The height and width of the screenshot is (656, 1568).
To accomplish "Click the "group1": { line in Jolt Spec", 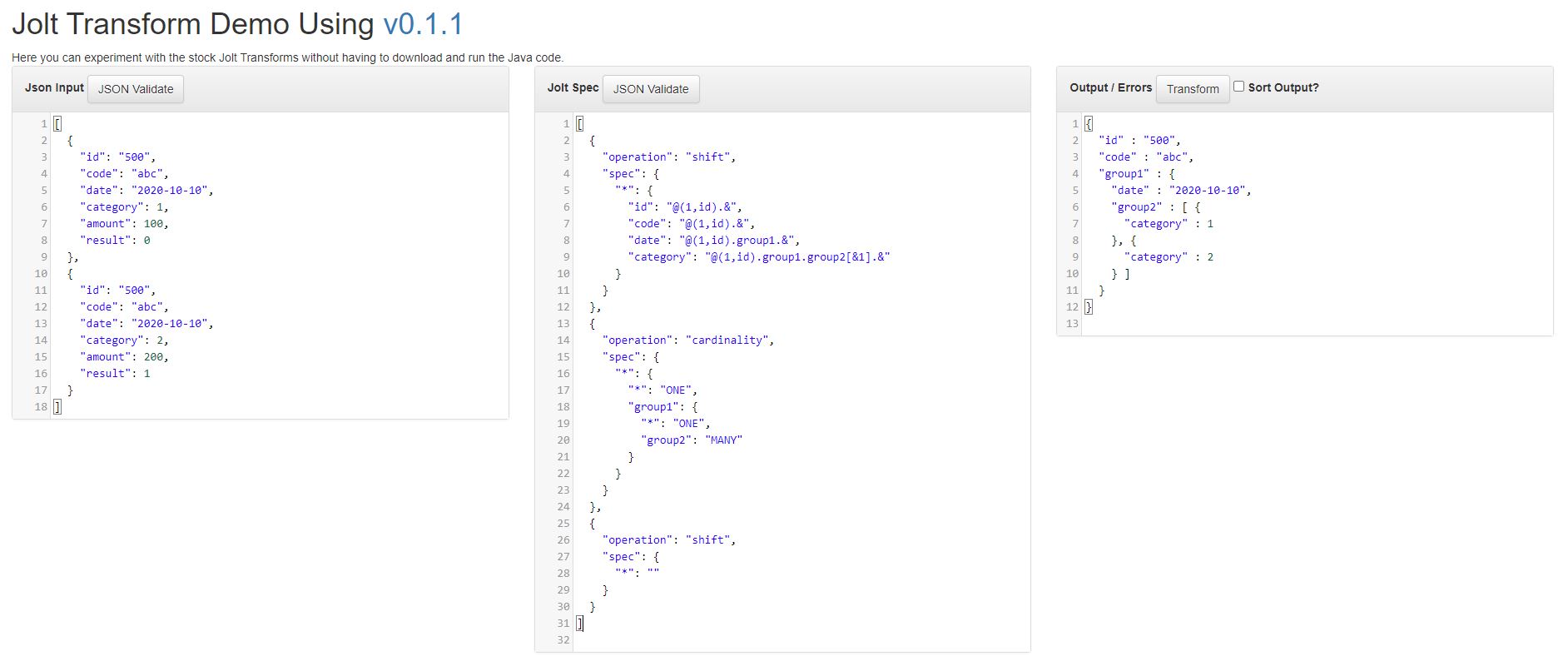I will click(x=663, y=407).
